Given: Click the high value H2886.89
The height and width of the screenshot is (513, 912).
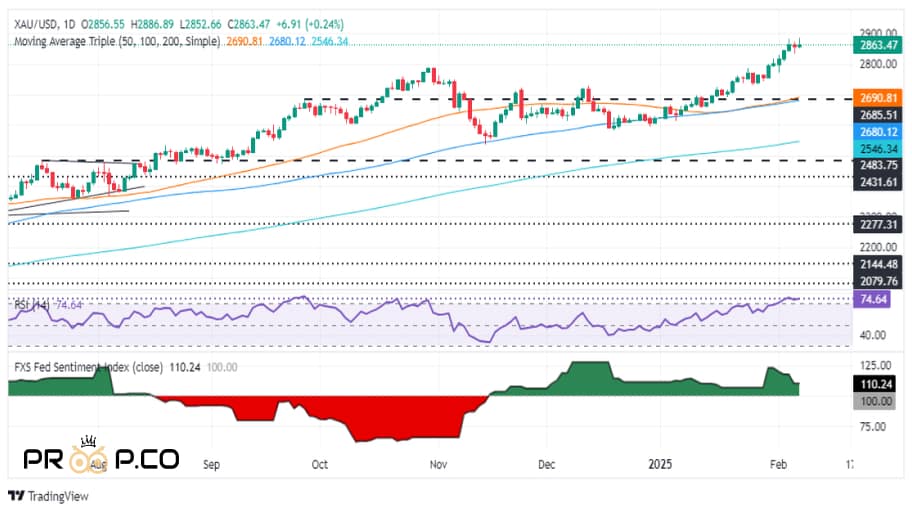Looking at the screenshot, I should (152, 24).
